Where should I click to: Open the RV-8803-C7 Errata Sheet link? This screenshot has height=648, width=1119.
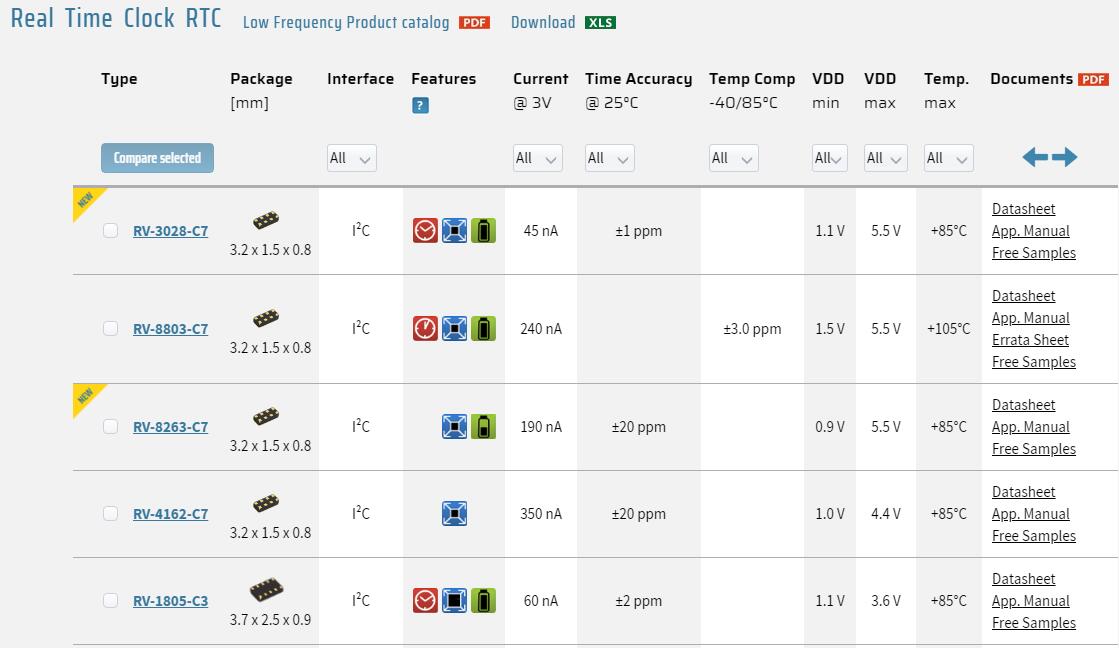(x=1030, y=340)
